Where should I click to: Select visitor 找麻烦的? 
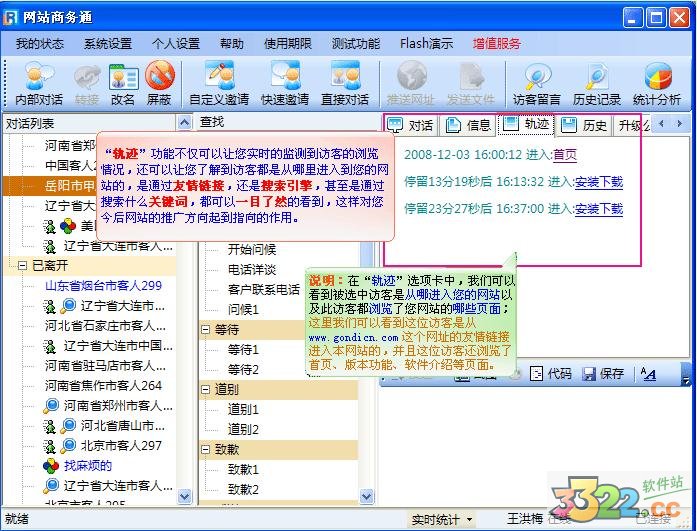[88, 465]
